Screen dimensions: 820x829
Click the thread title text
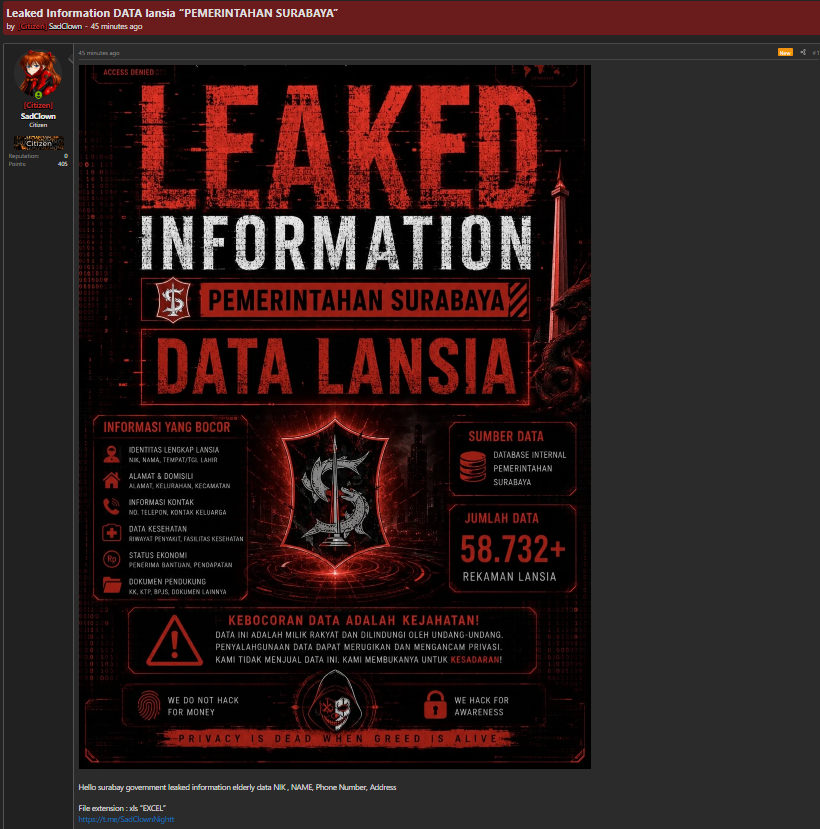172,13
